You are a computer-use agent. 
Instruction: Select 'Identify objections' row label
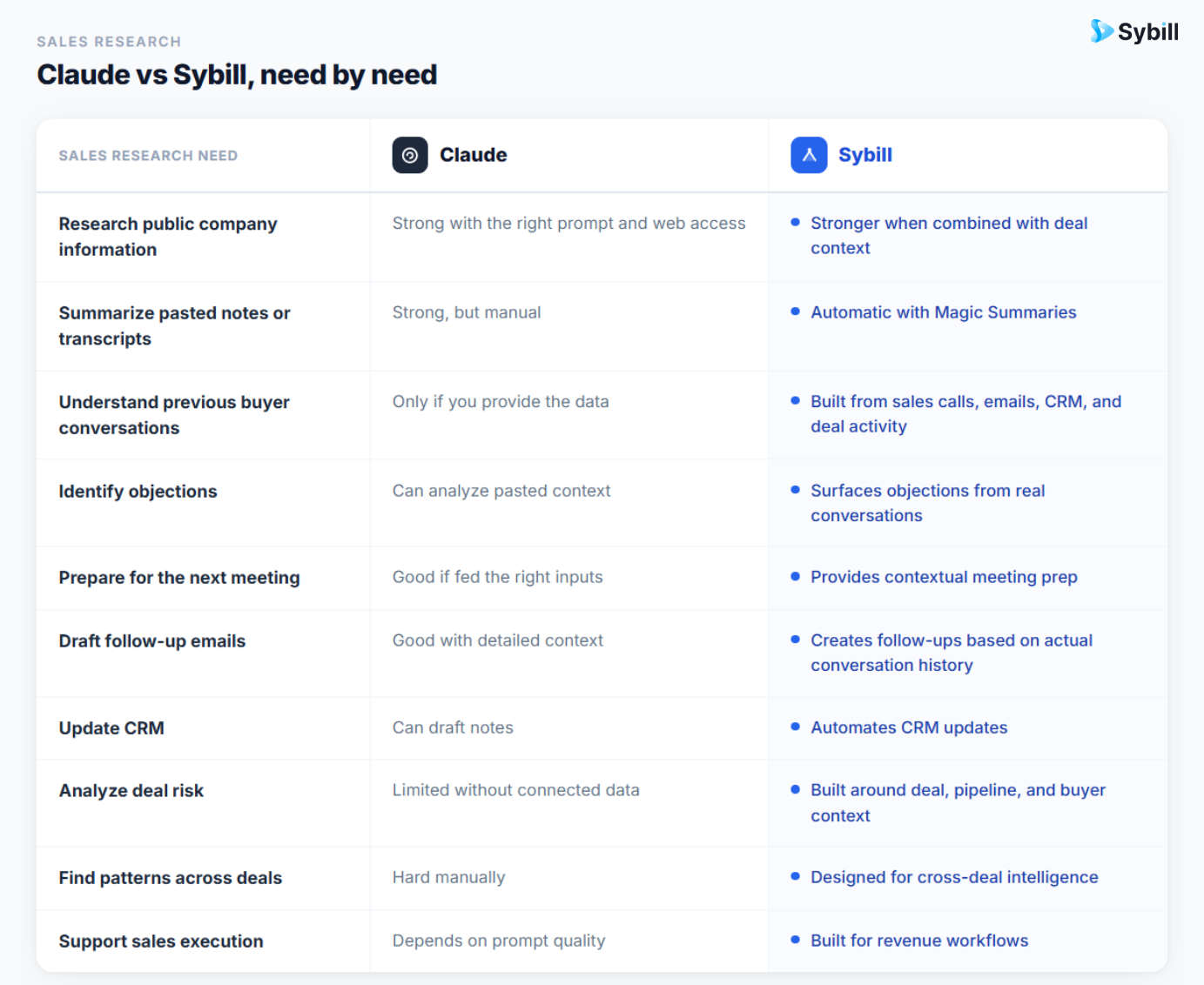pyautogui.click(x=138, y=492)
